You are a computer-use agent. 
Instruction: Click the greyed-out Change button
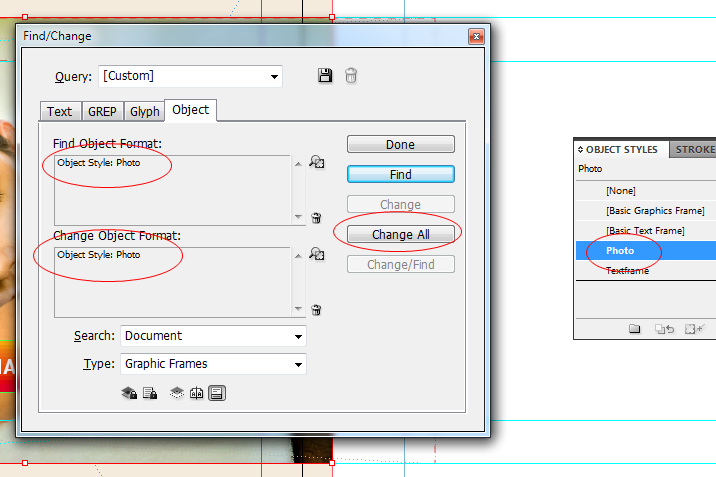click(x=400, y=204)
